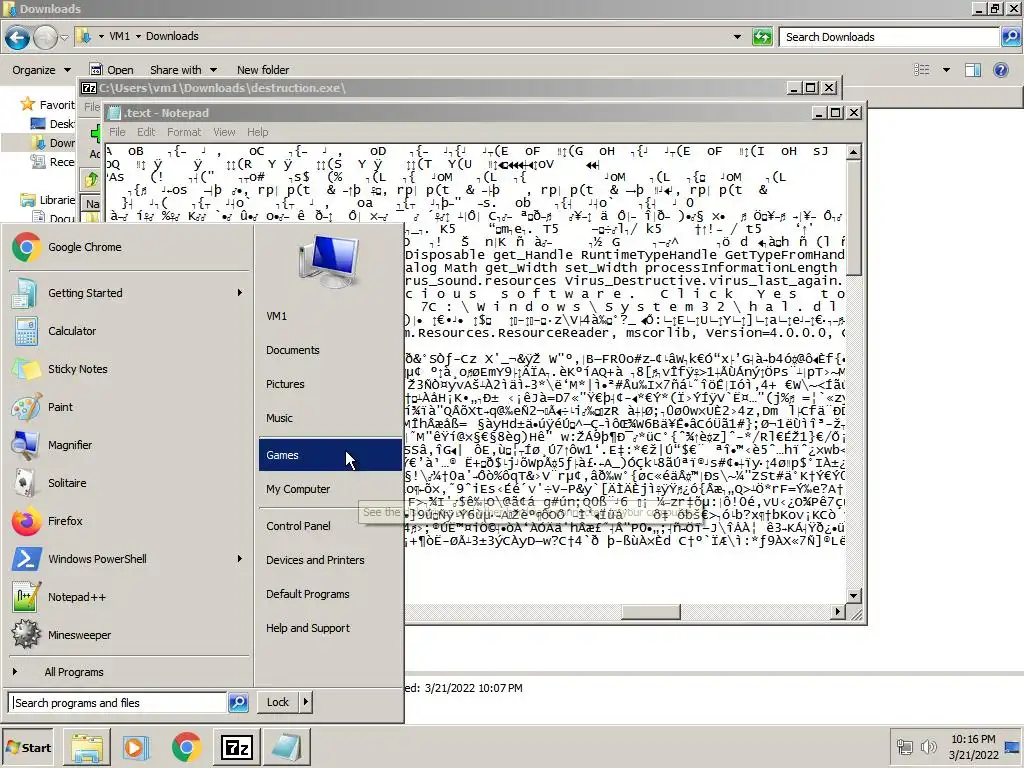Click the search magnifier button in Start menu
The width and height of the screenshot is (1024, 768).
coord(238,703)
